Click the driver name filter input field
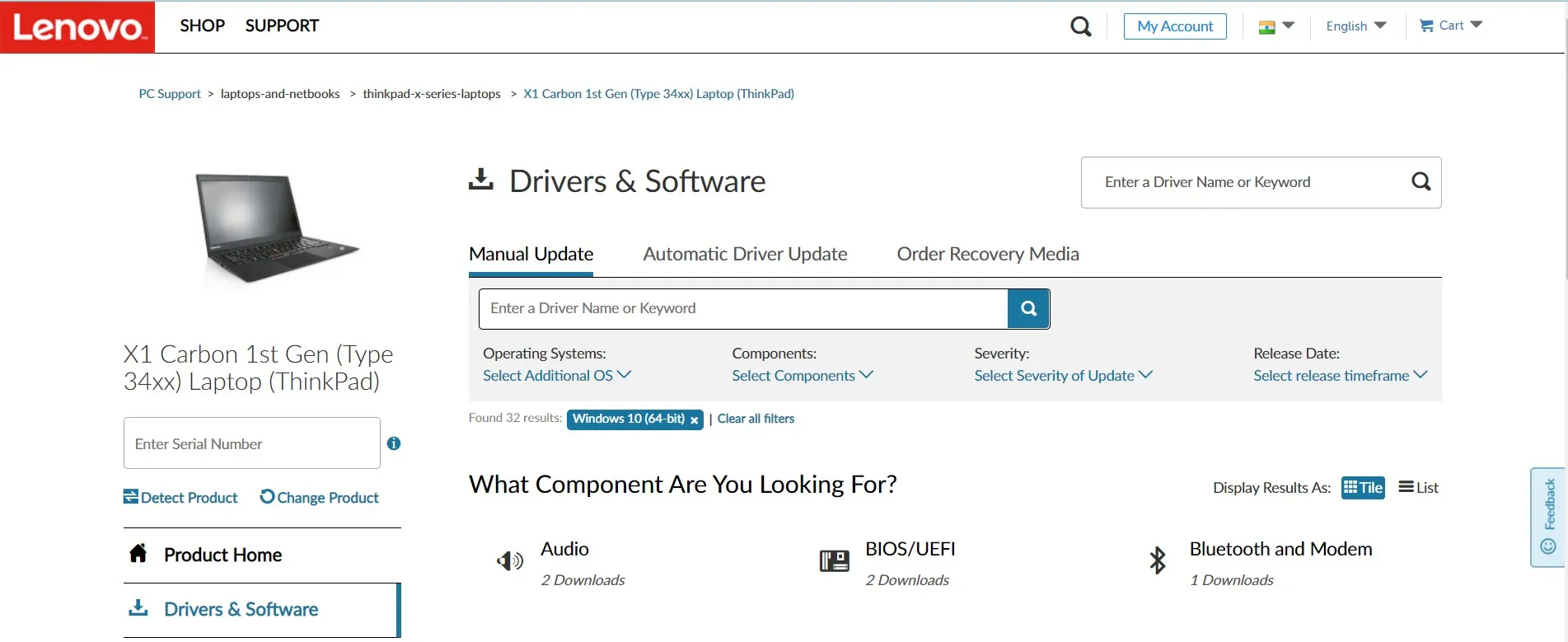The height and width of the screenshot is (642, 1568). click(x=743, y=308)
